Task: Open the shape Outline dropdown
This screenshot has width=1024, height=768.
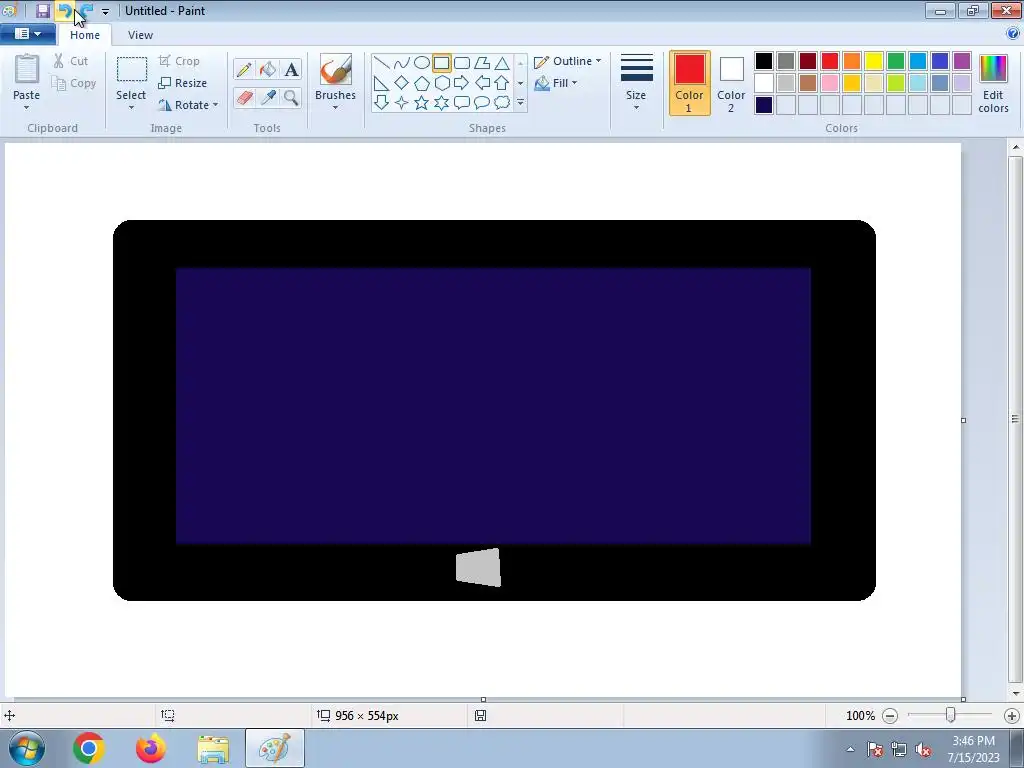Action: (568, 61)
